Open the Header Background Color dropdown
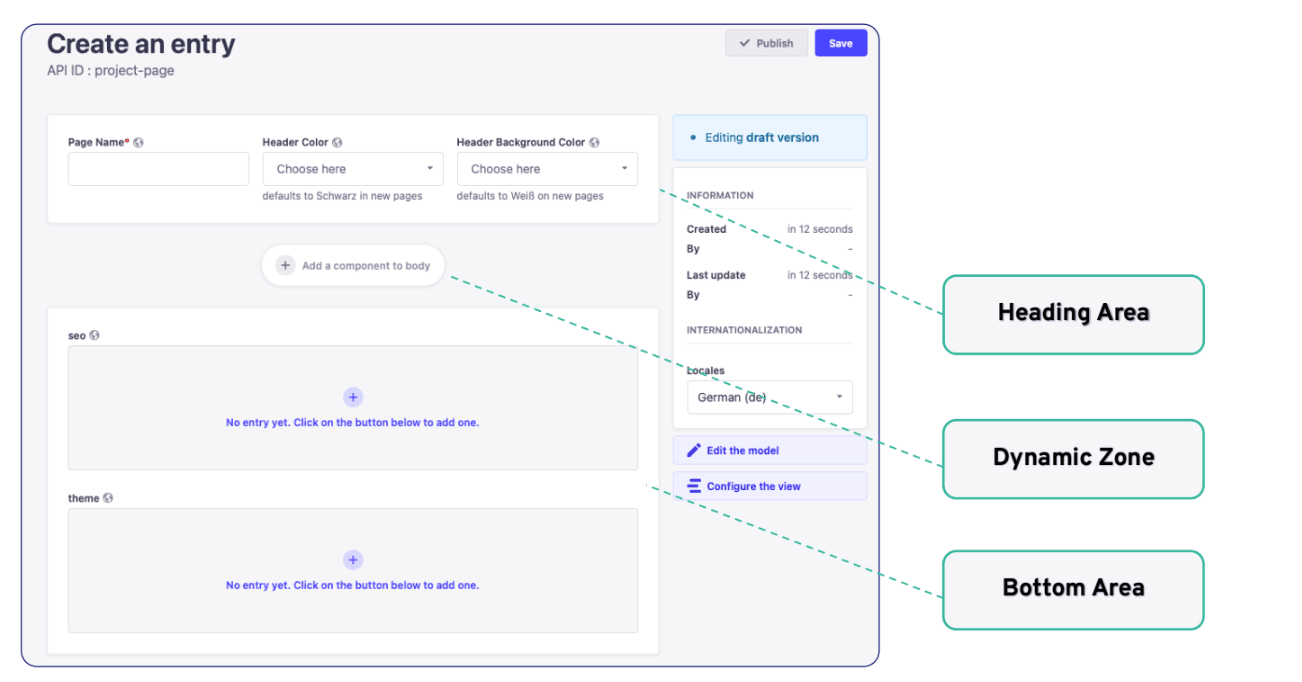Screen dimensions: 1302x682 (x=547, y=168)
